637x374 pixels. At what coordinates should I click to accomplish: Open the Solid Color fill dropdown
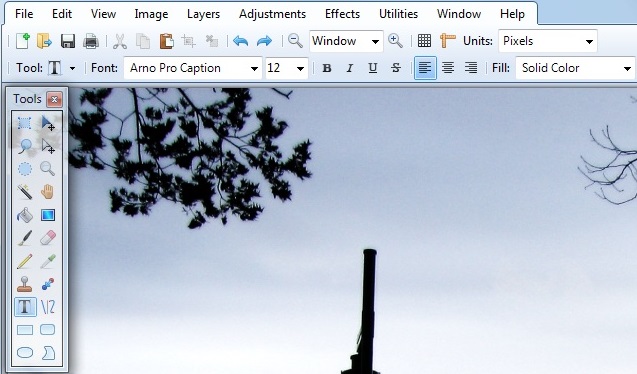coord(576,68)
